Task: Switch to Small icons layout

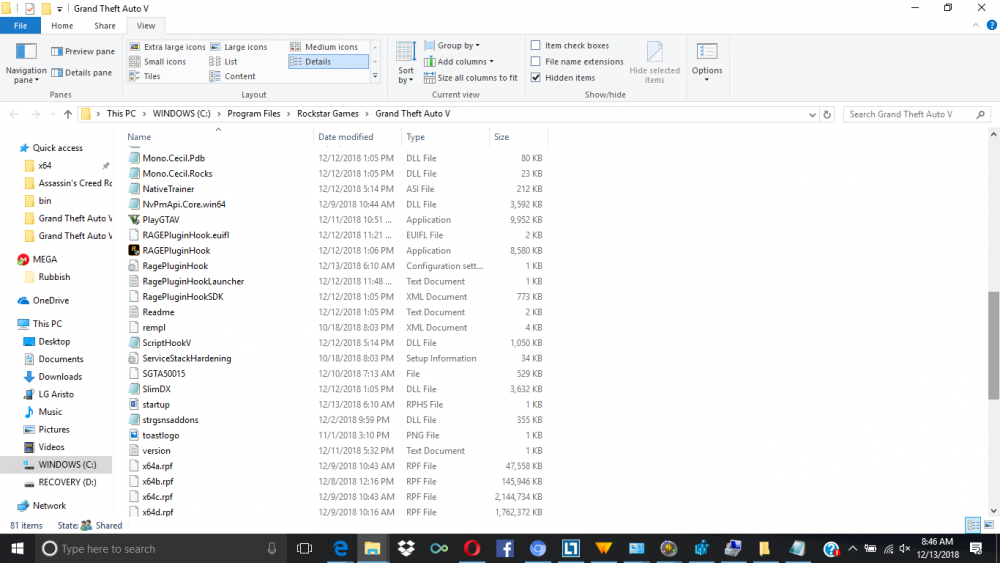Action: click(158, 61)
